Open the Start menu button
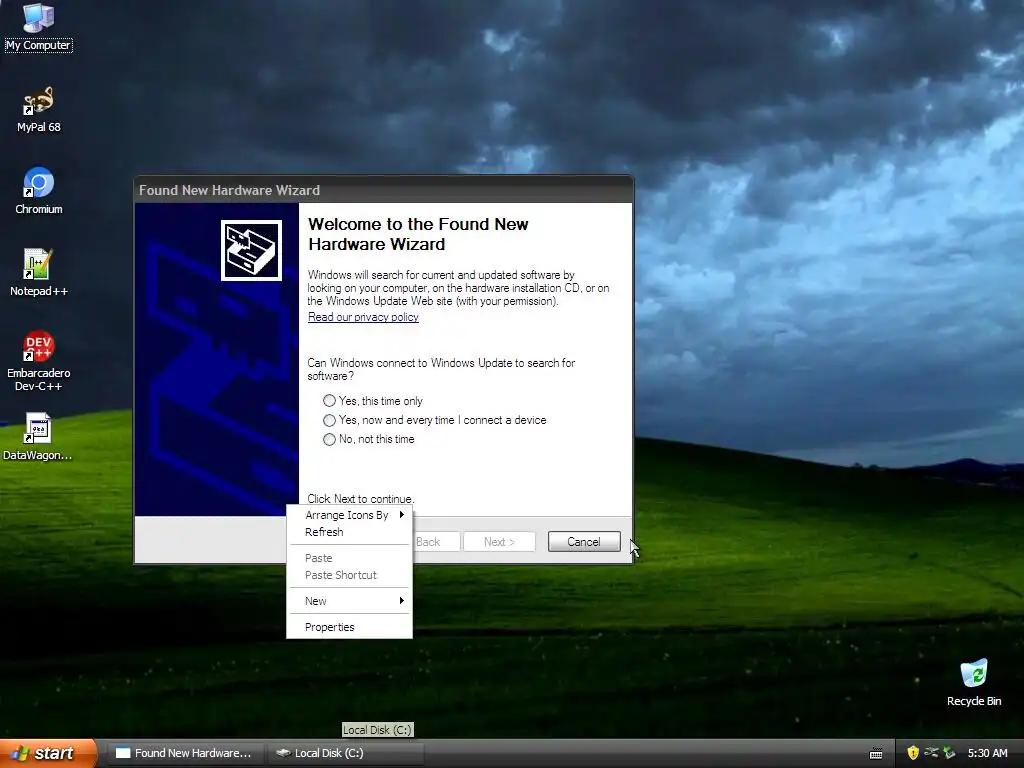The width and height of the screenshot is (1024, 768). tap(48, 753)
